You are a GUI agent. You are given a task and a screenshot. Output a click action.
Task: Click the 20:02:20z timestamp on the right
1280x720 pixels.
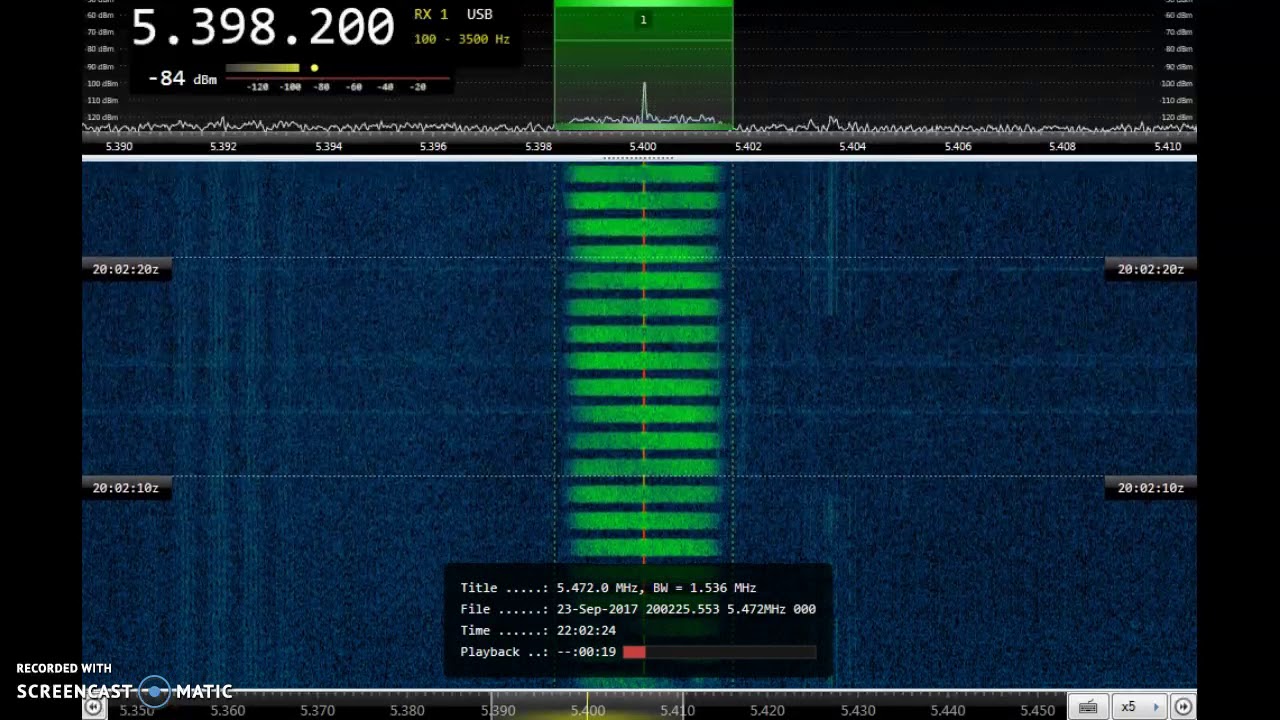[x=1150, y=269]
